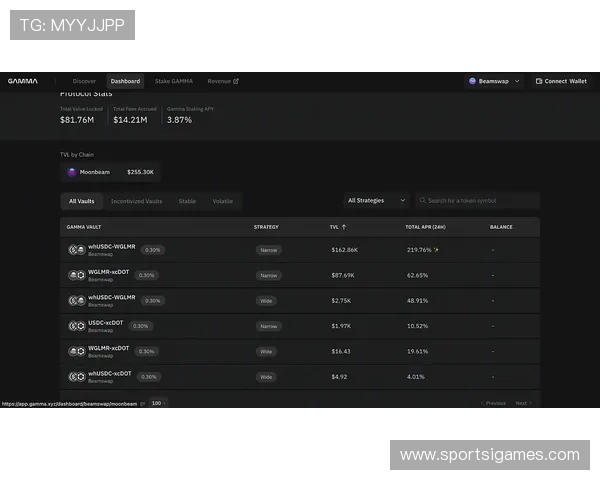Switch to the Incentivized Vaults tab
Screen dimensions: 600x480
[x=136, y=201]
